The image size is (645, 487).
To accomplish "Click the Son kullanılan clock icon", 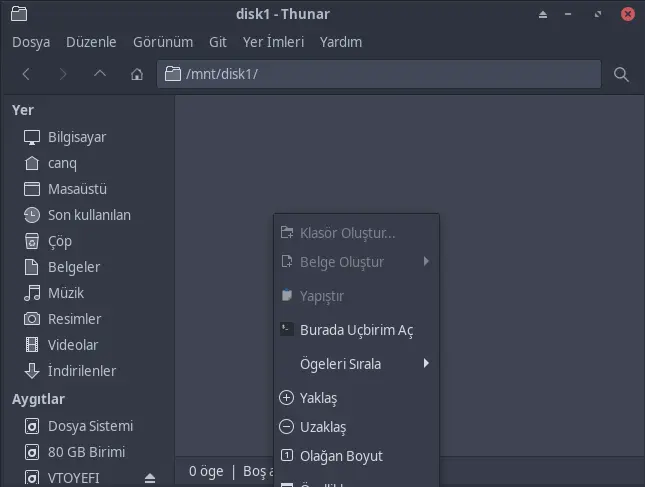I will point(32,215).
